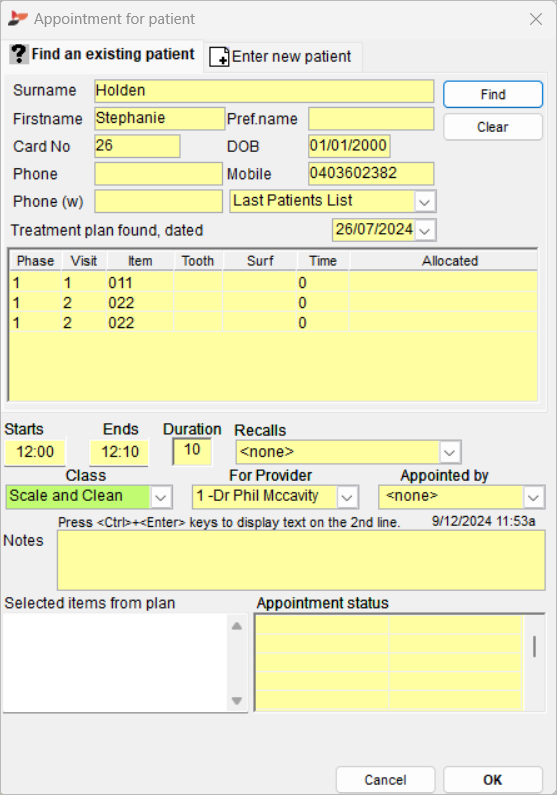This screenshot has width=557, height=795.
Task: Expand the Class dropdown showing Scale and Clean
Action: coord(161,497)
